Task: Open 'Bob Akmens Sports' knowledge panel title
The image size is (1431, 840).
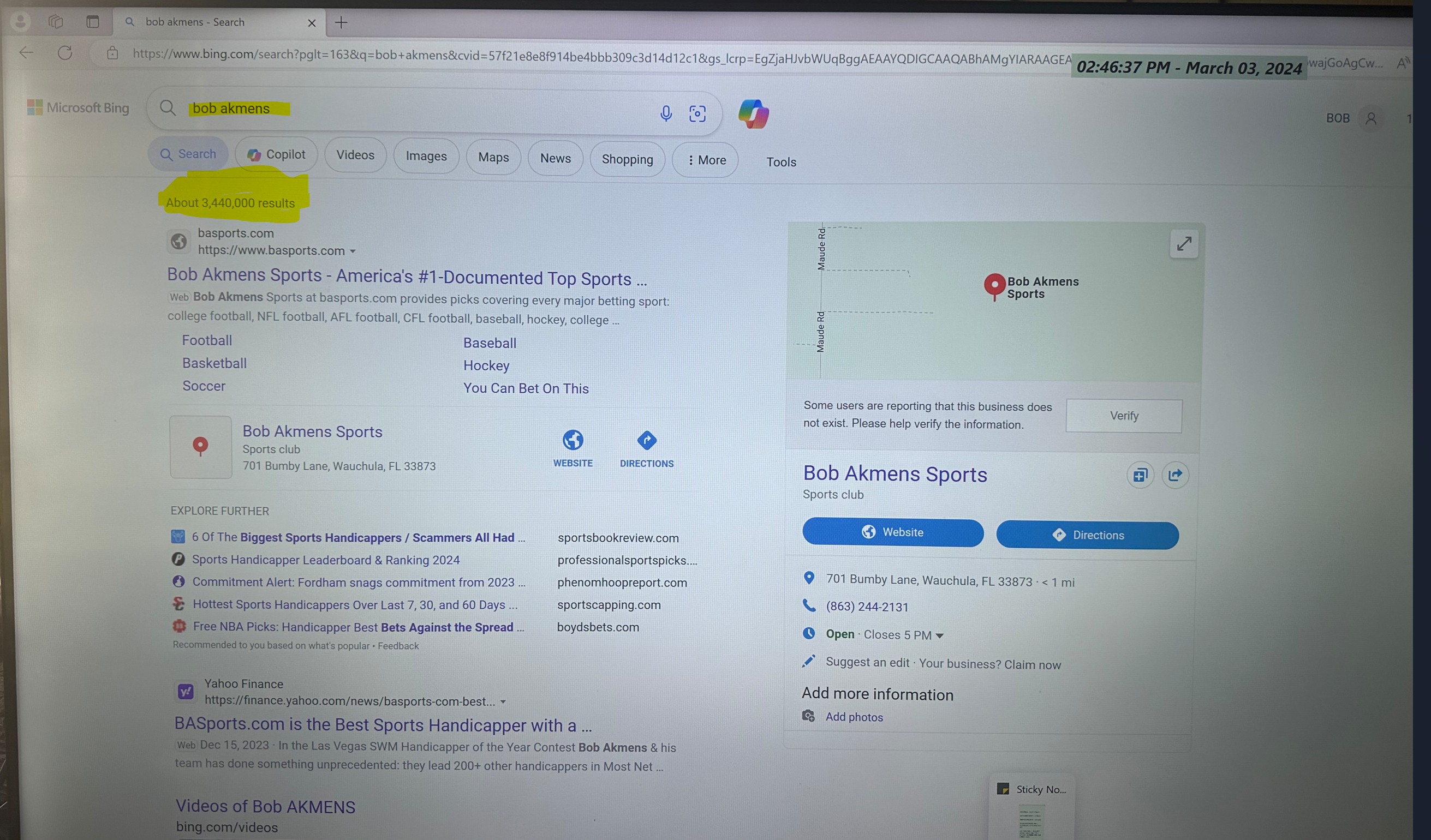Action: click(895, 474)
